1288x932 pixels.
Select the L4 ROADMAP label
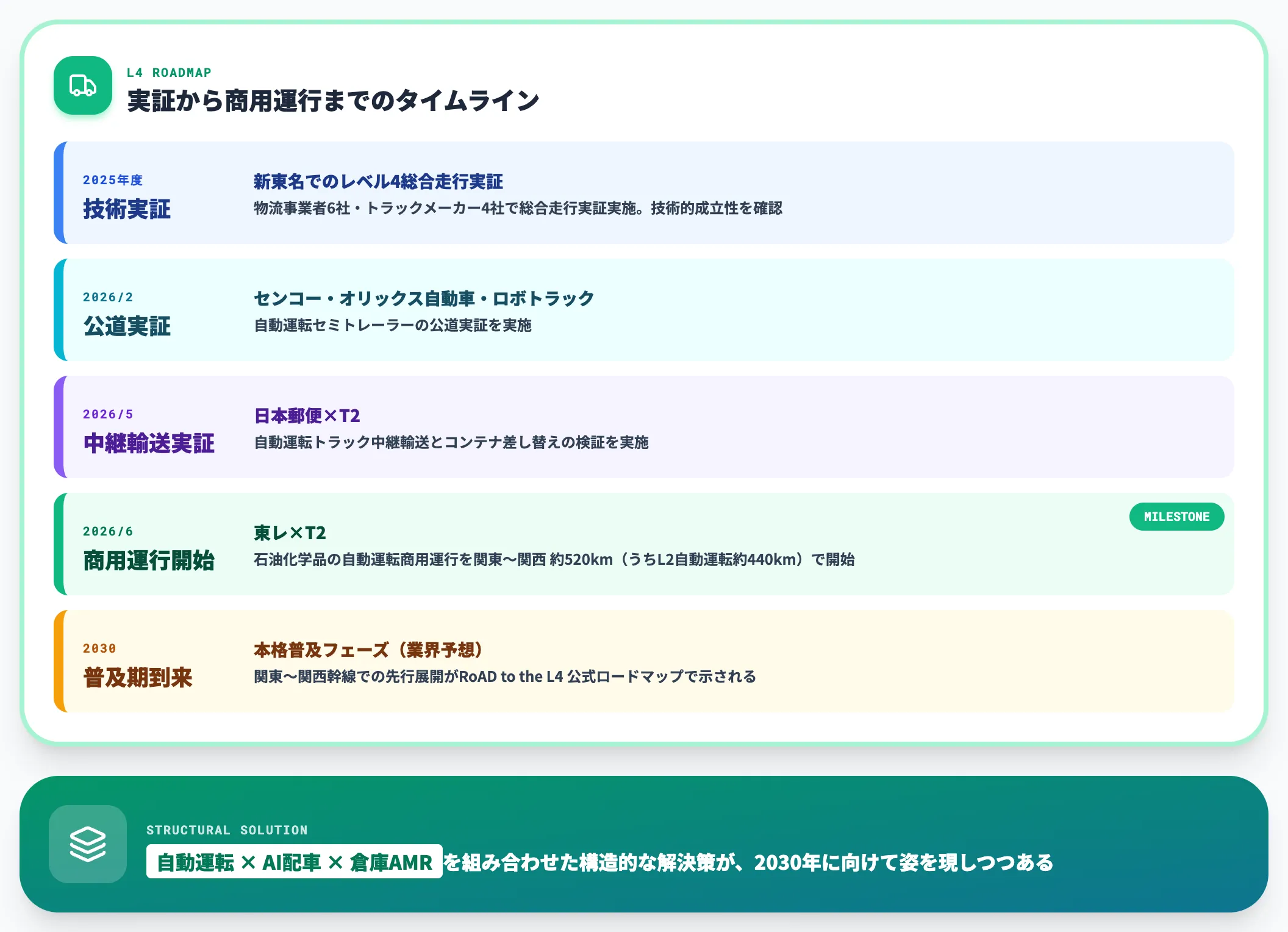tap(169, 73)
